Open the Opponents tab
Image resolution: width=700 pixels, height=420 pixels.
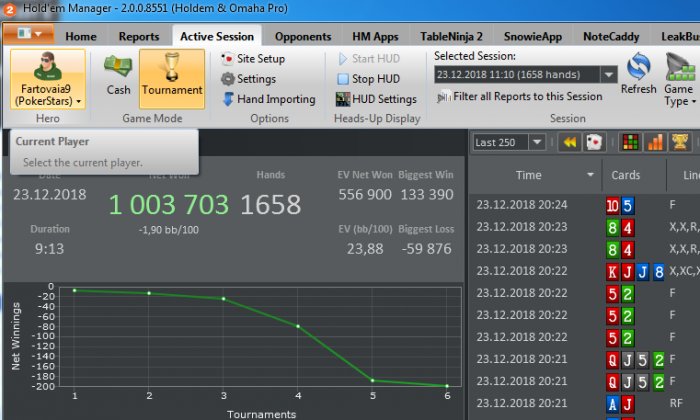coord(303,37)
